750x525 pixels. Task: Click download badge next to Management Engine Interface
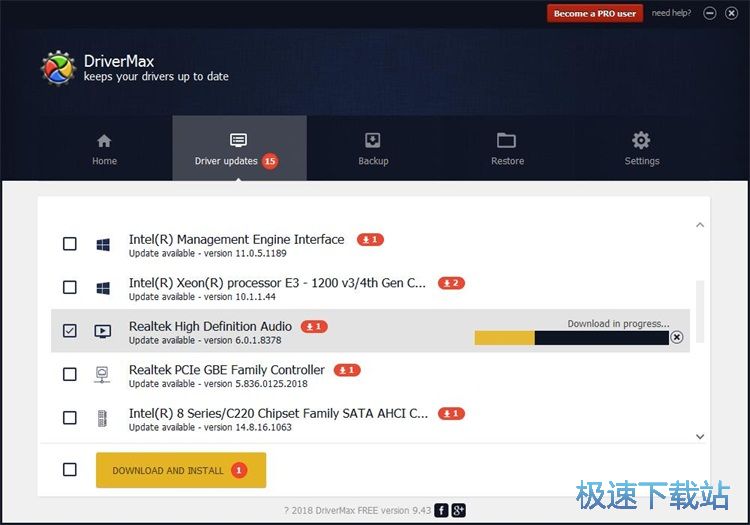pyautogui.click(x=370, y=240)
